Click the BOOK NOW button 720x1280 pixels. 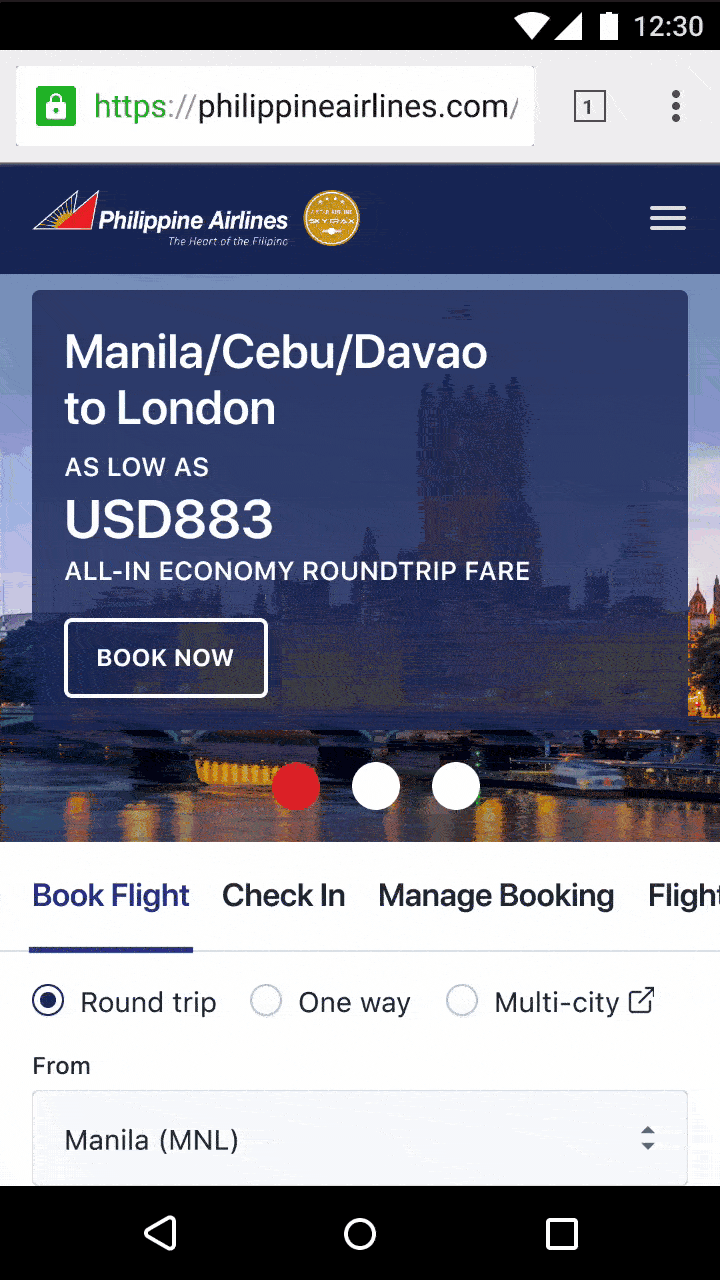166,658
